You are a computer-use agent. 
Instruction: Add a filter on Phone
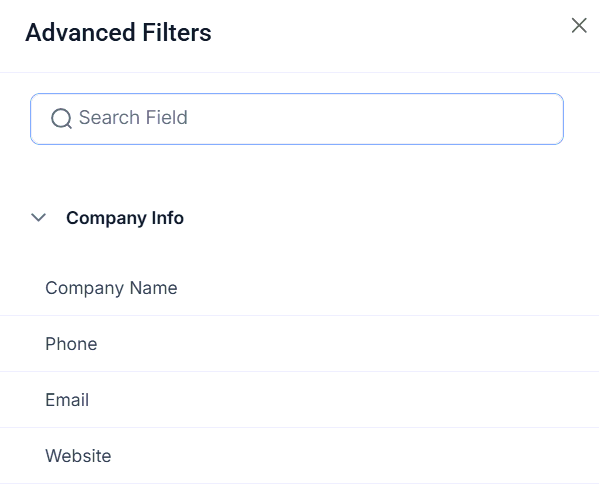[71, 344]
